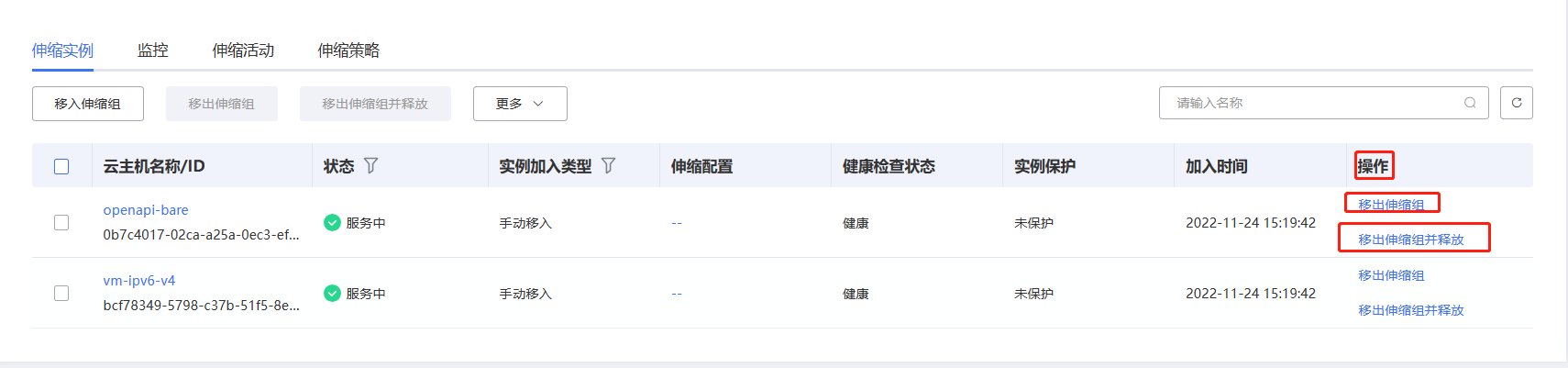Open the openapi-bare host link
This screenshot has width=1568, height=368.
tap(146, 210)
